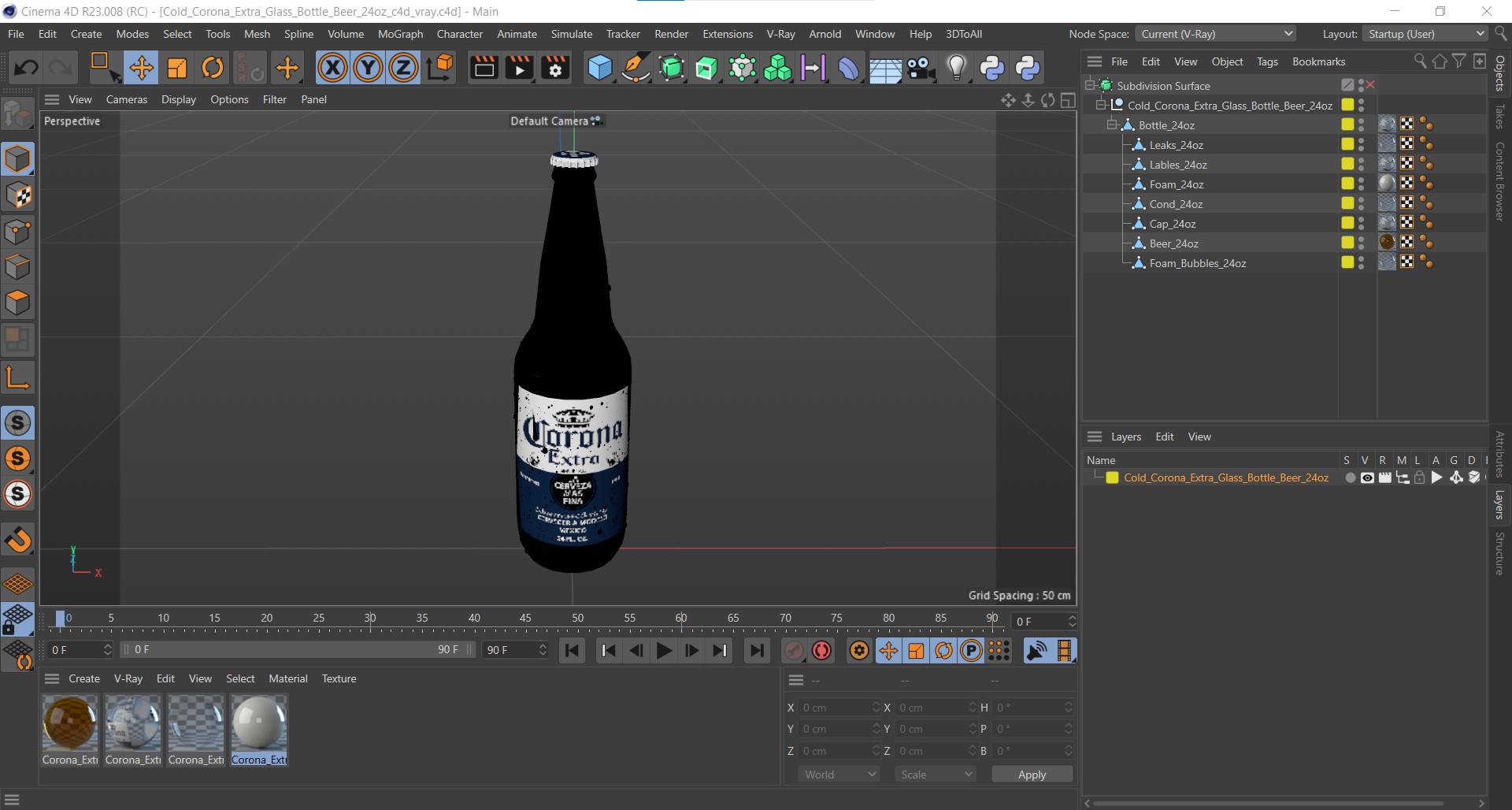Viewport: 1512px width, 810px height.
Task: Open Object Manager Tags menu
Action: 1267,61
